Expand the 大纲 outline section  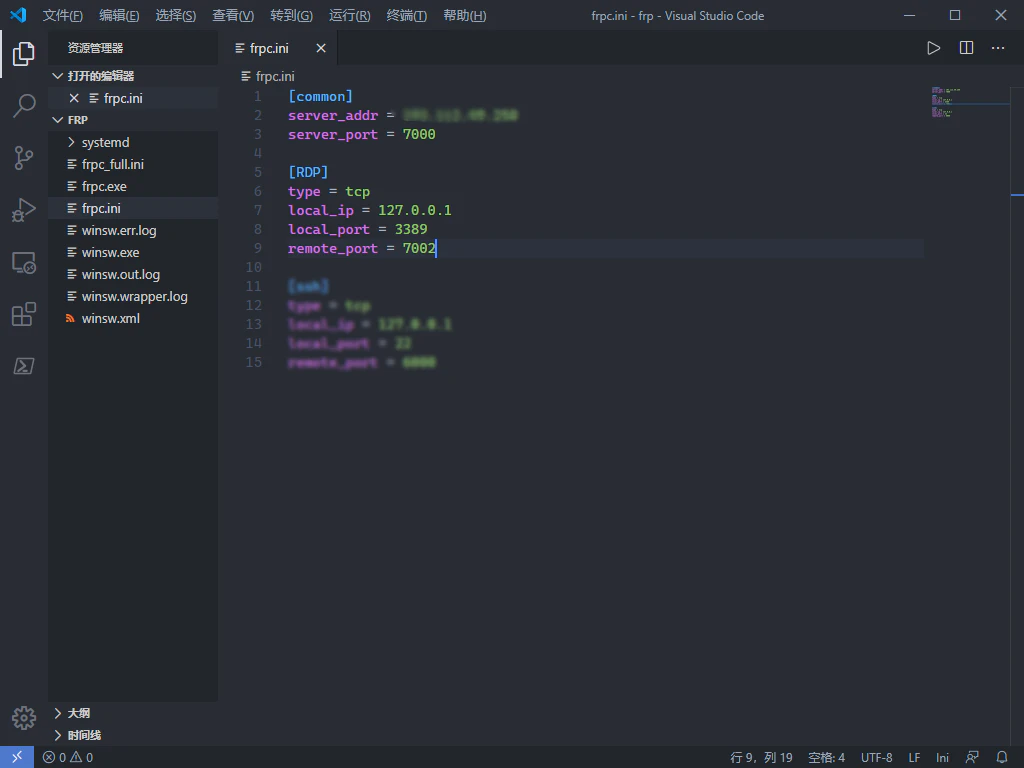point(78,713)
